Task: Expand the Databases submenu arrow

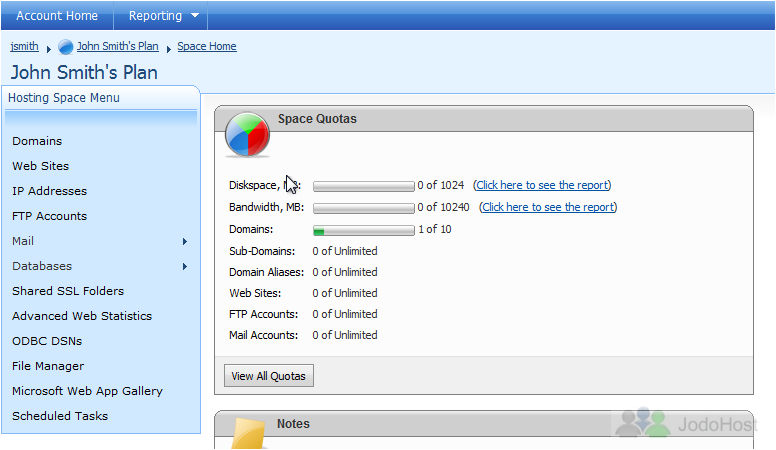Action: coord(185,266)
